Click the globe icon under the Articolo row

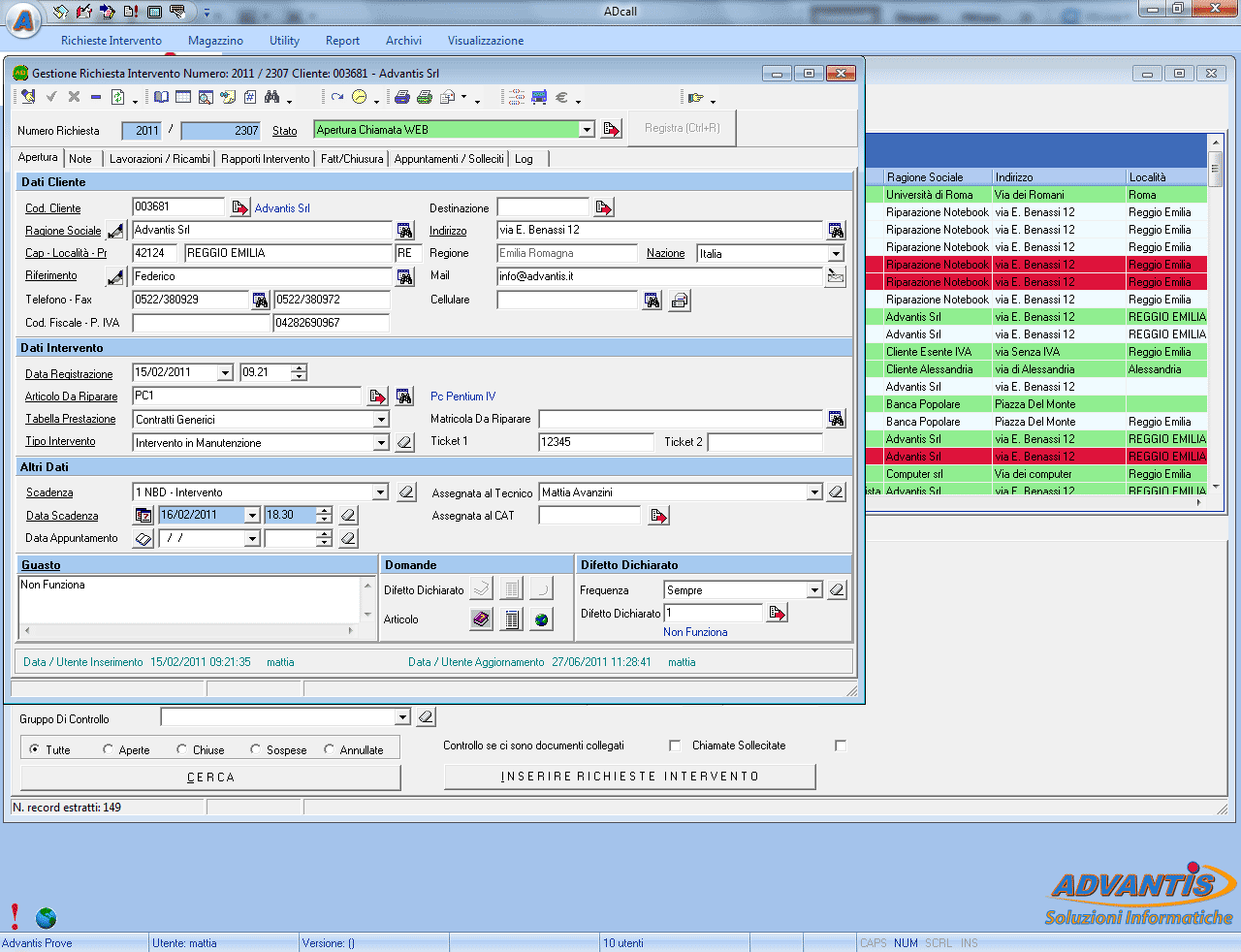click(x=541, y=619)
